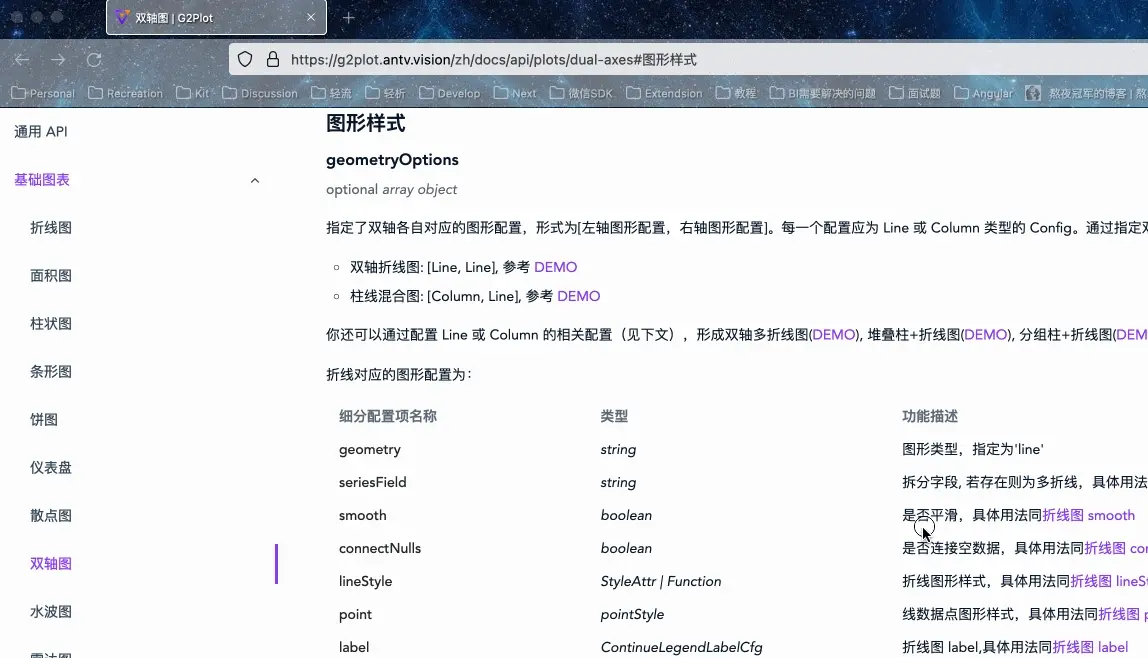Go to 面积图 sidebar item

click(51, 276)
